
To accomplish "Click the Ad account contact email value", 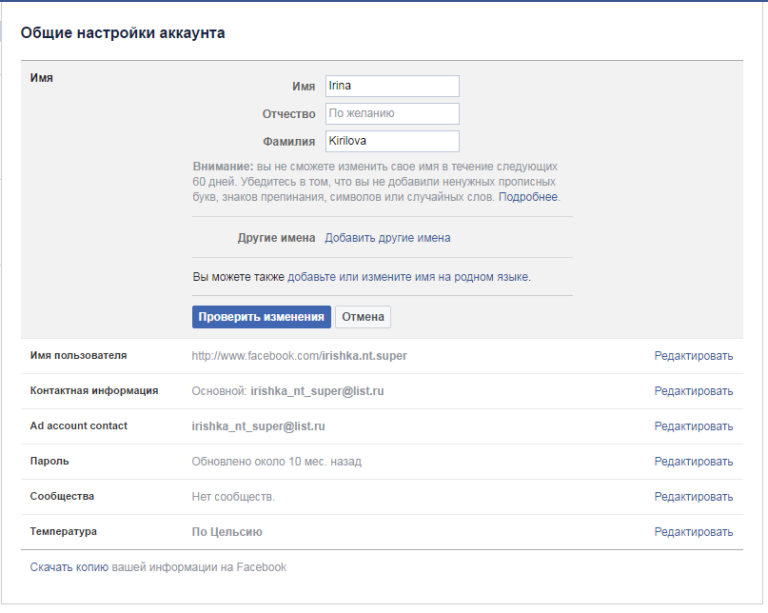I will pos(258,426).
